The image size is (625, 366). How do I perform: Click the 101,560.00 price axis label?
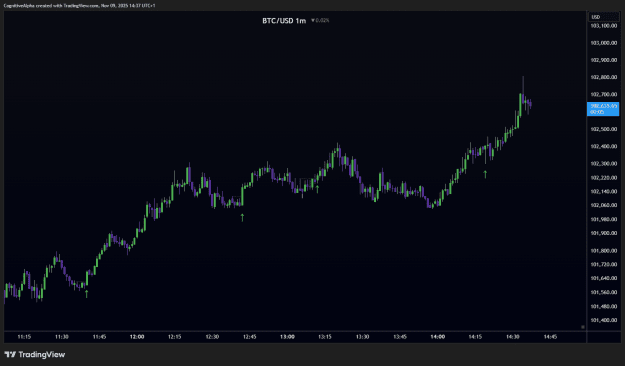coord(603,292)
